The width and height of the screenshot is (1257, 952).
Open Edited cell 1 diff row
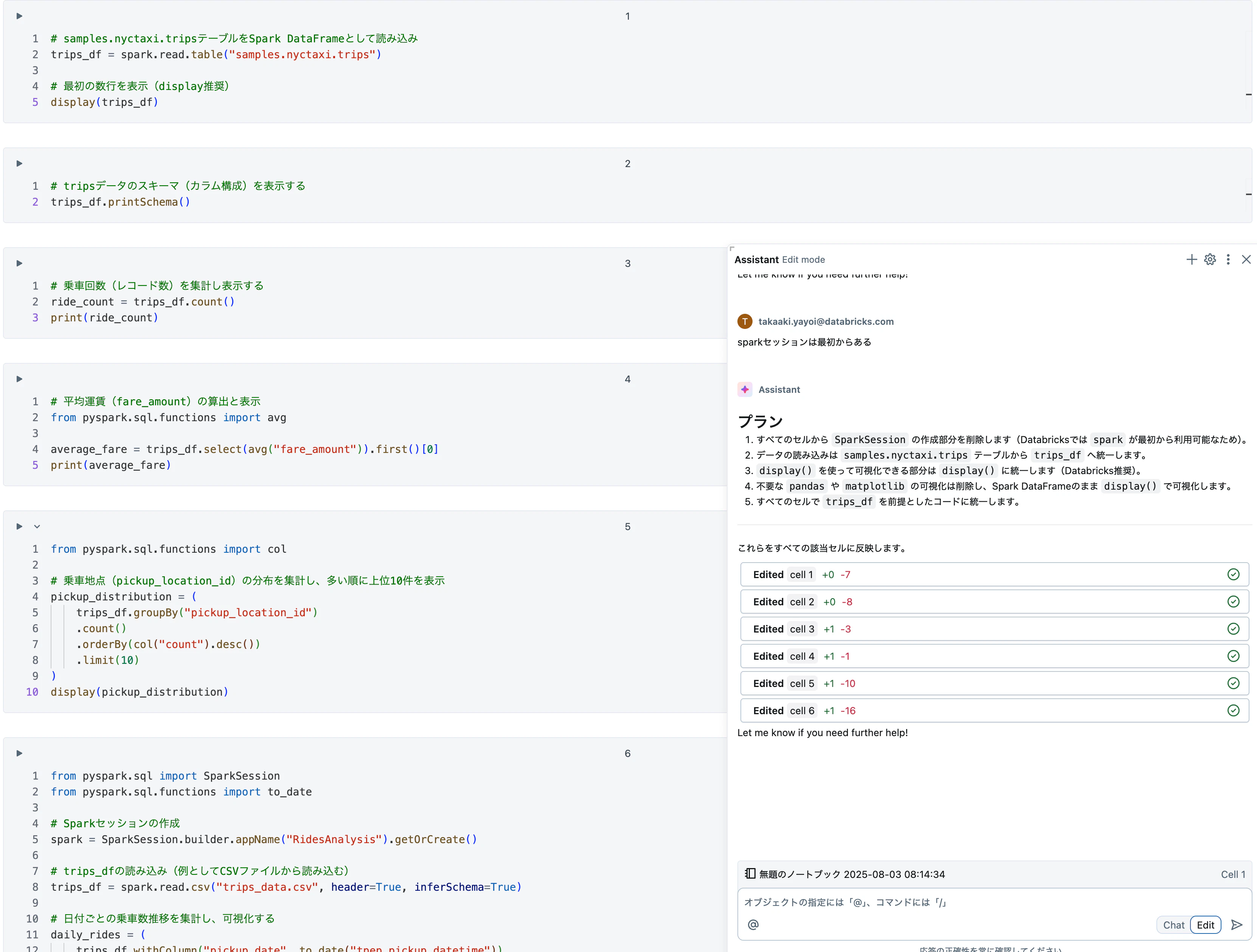[x=995, y=575]
